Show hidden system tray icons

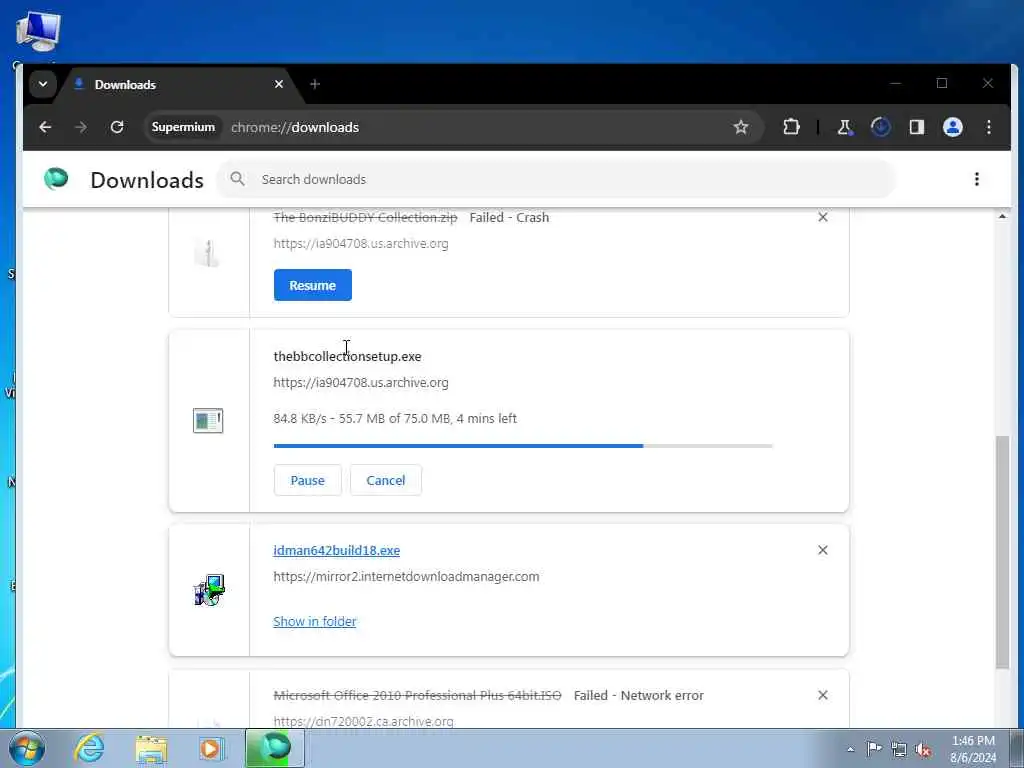tap(850, 749)
